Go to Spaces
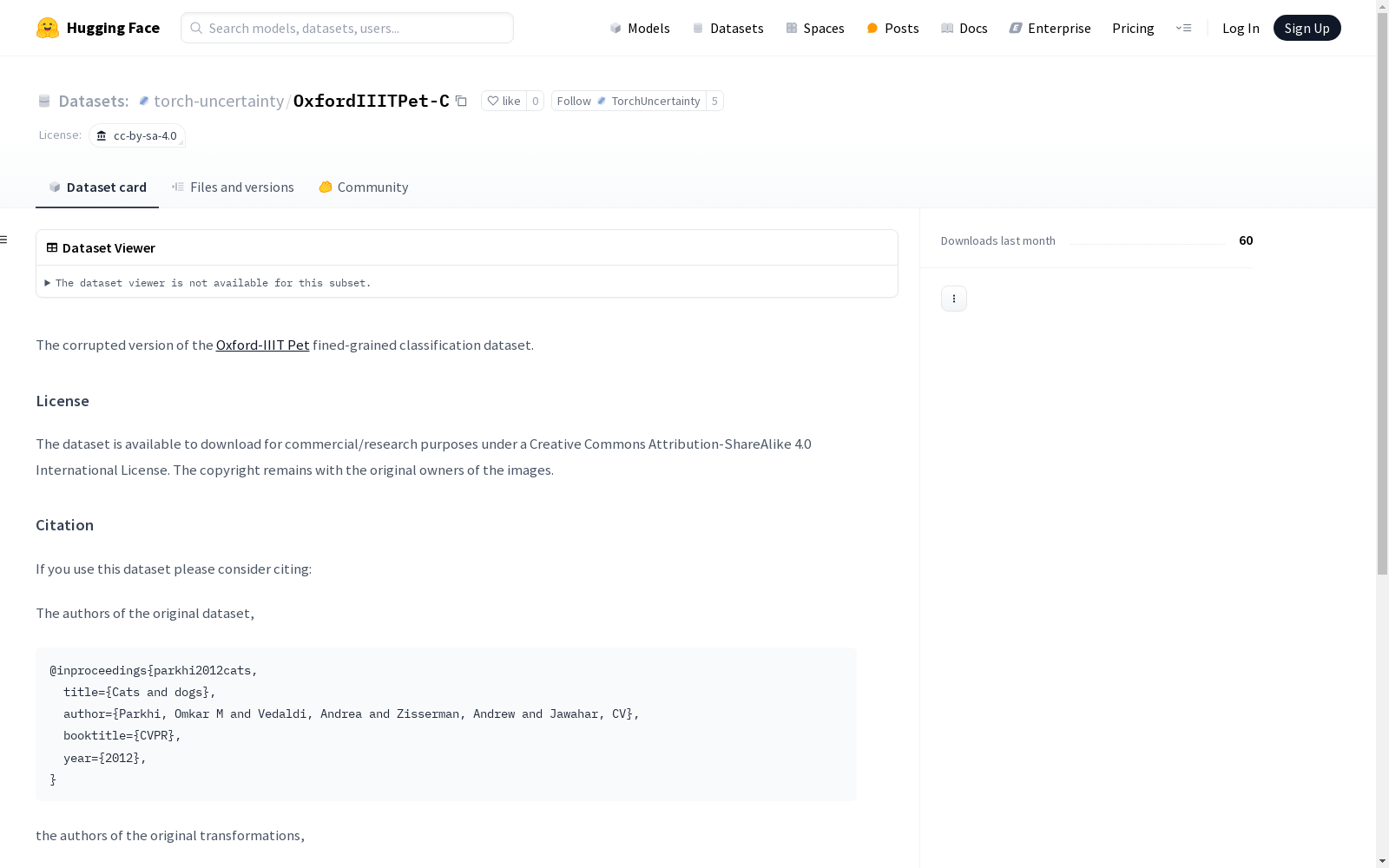 (814, 28)
